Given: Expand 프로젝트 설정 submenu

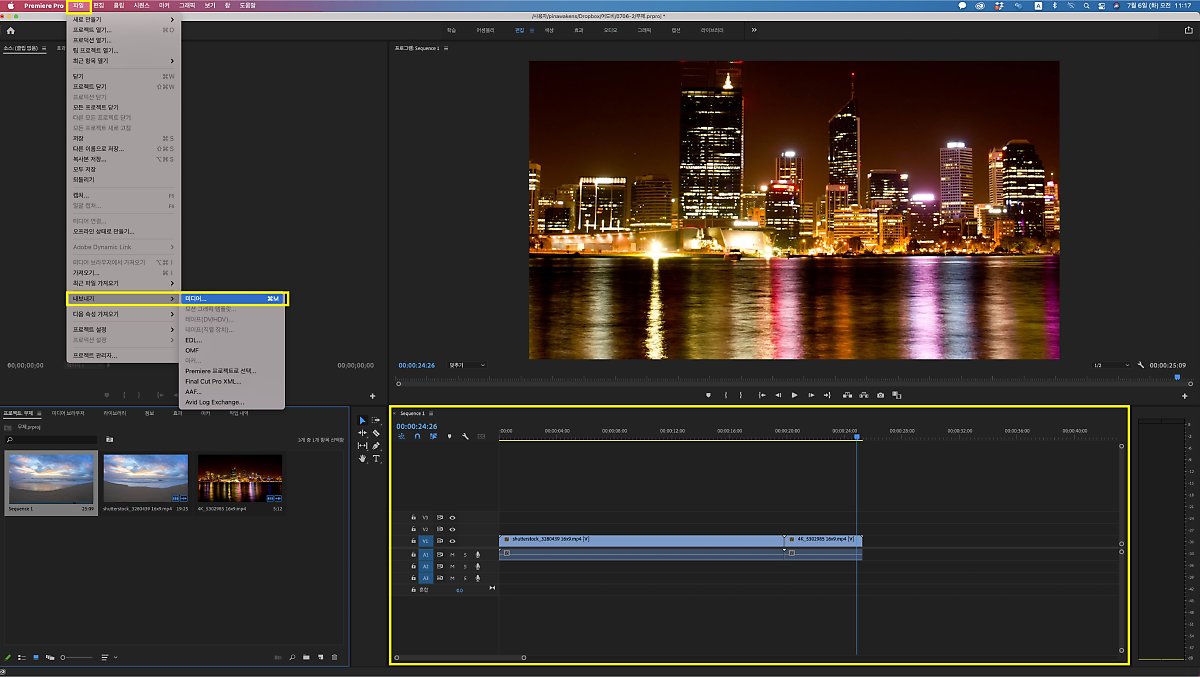Looking at the screenshot, I should click(124, 329).
